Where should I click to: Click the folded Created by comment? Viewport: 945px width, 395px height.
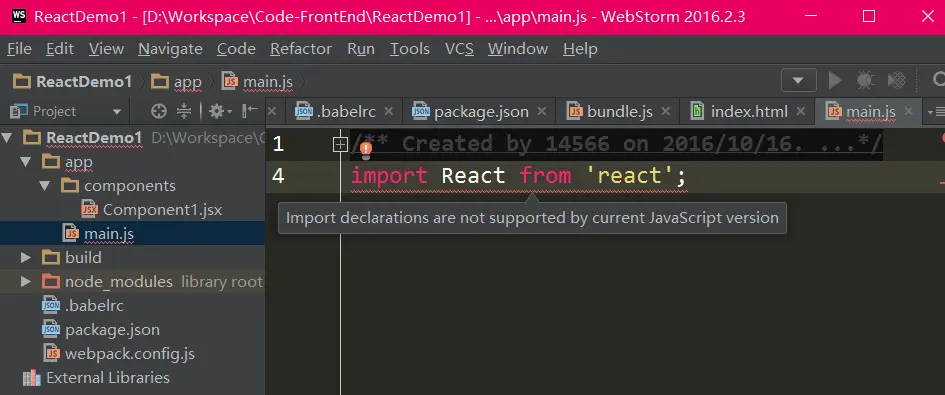pyautogui.click(x=617, y=144)
